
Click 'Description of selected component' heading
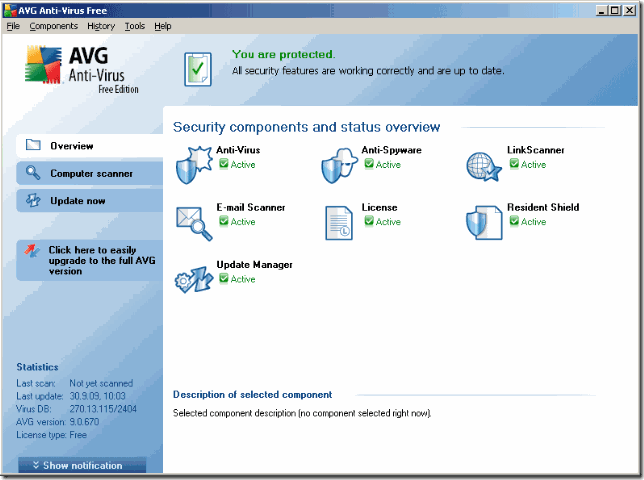pyautogui.click(x=252, y=395)
